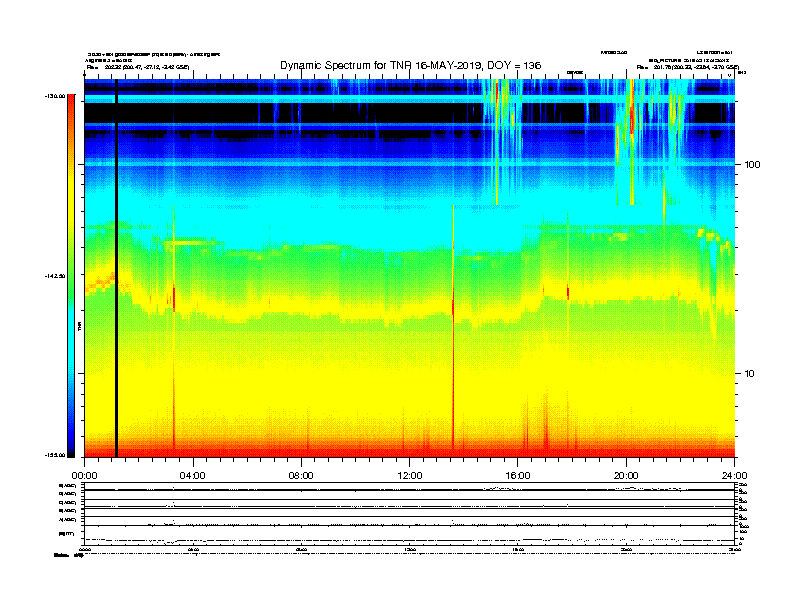Click the "16:00" time axis label
This screenshot has width=792, height=612.
pyautogui.click(x=518, y=476)
